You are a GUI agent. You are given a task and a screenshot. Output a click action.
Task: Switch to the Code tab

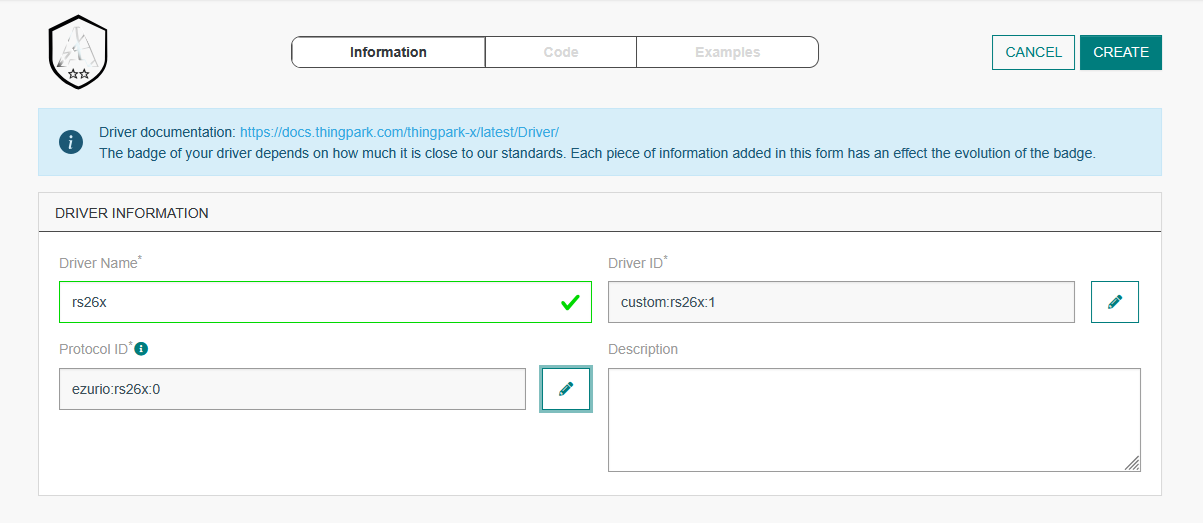pos(561,52)
